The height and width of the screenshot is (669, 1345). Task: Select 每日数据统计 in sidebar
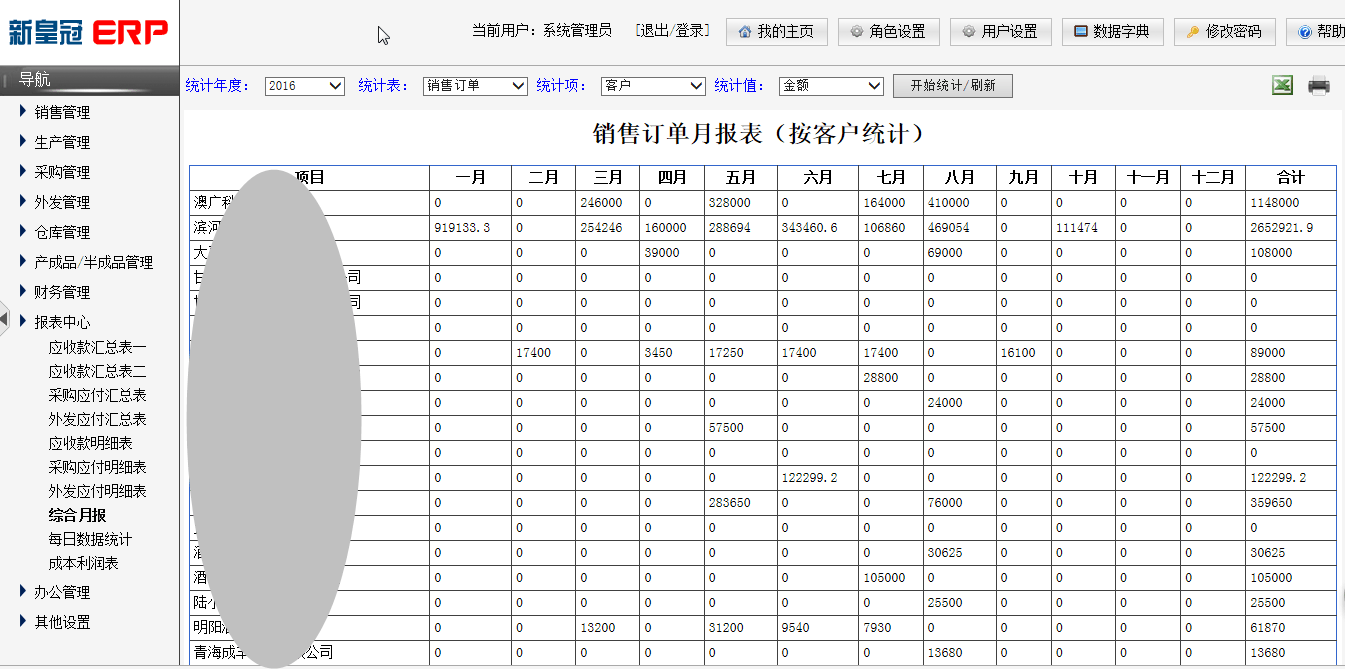[x=90, y=539]
